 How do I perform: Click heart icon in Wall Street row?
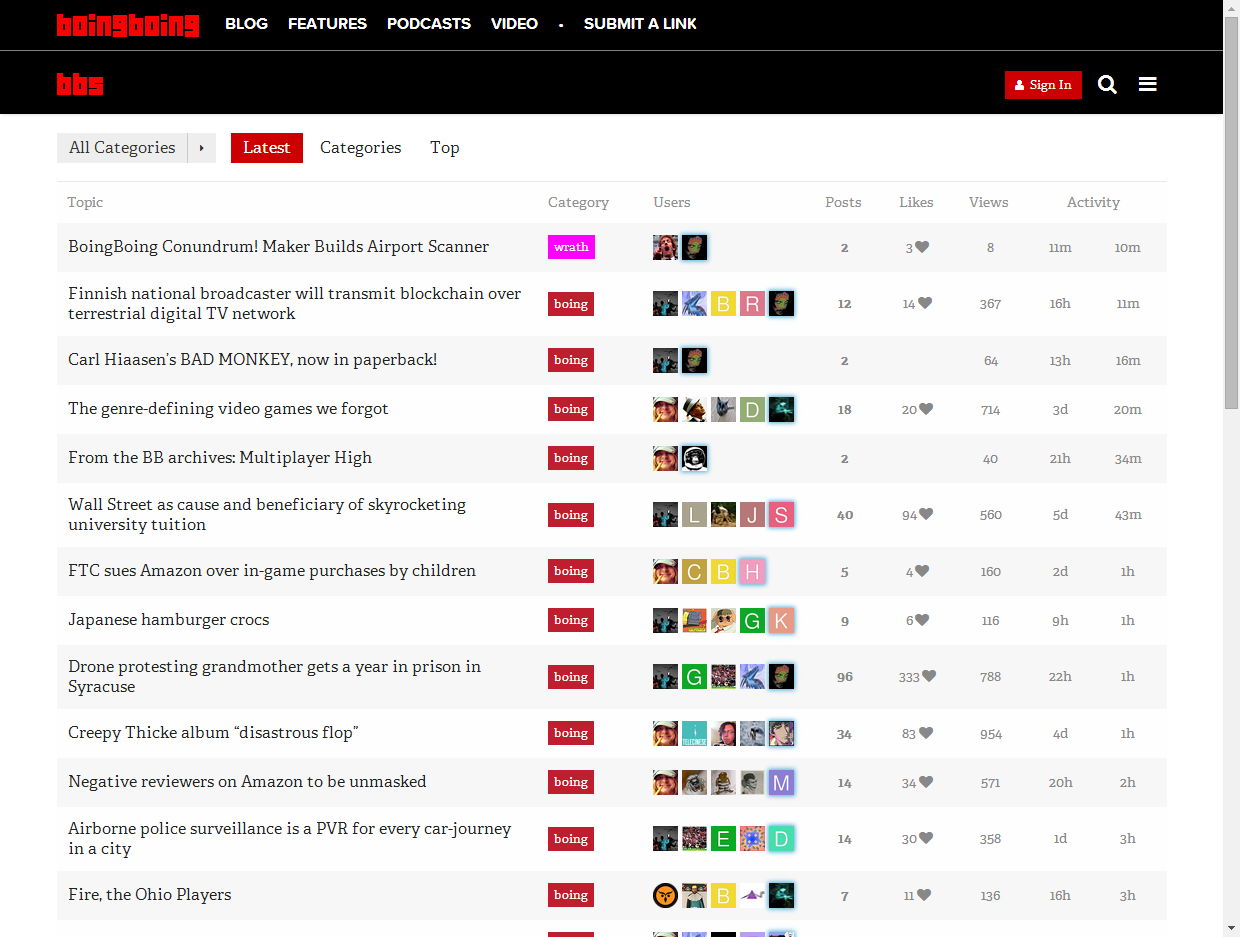(926, 515)
